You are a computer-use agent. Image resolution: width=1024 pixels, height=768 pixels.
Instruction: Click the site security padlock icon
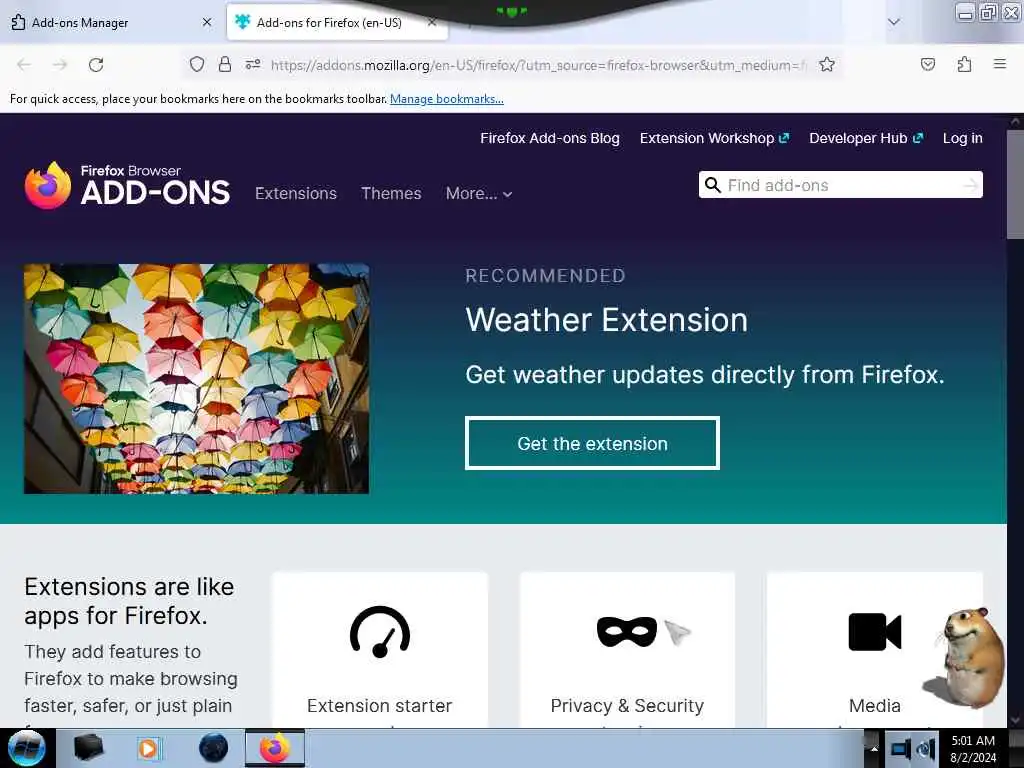[225, 64]
